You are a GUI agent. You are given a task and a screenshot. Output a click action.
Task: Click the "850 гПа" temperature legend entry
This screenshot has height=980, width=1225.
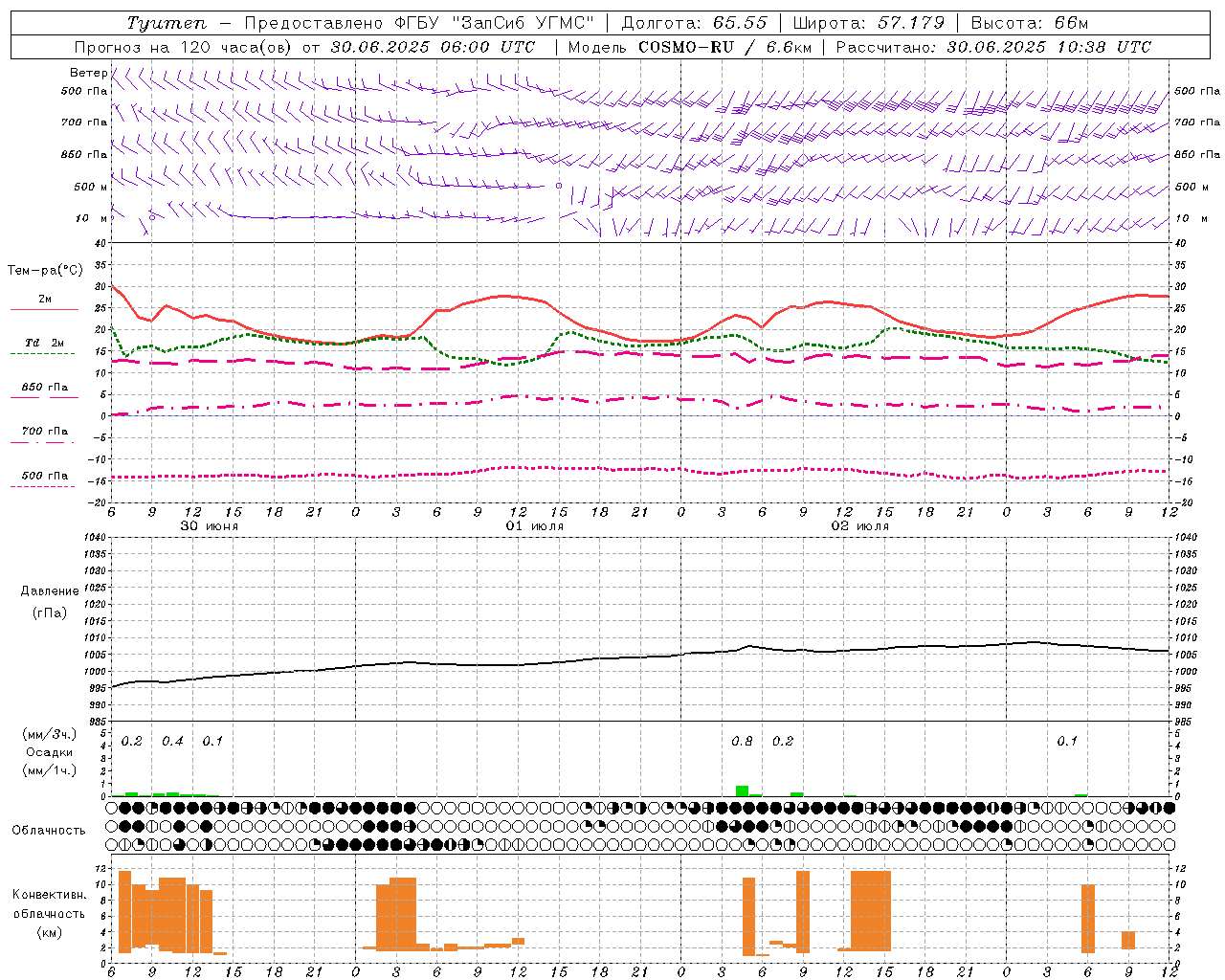45,388
